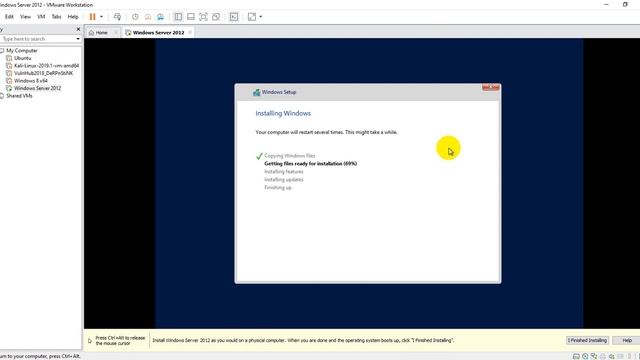
Task: Click the Copying Windows files step
Action: [289, 156]
